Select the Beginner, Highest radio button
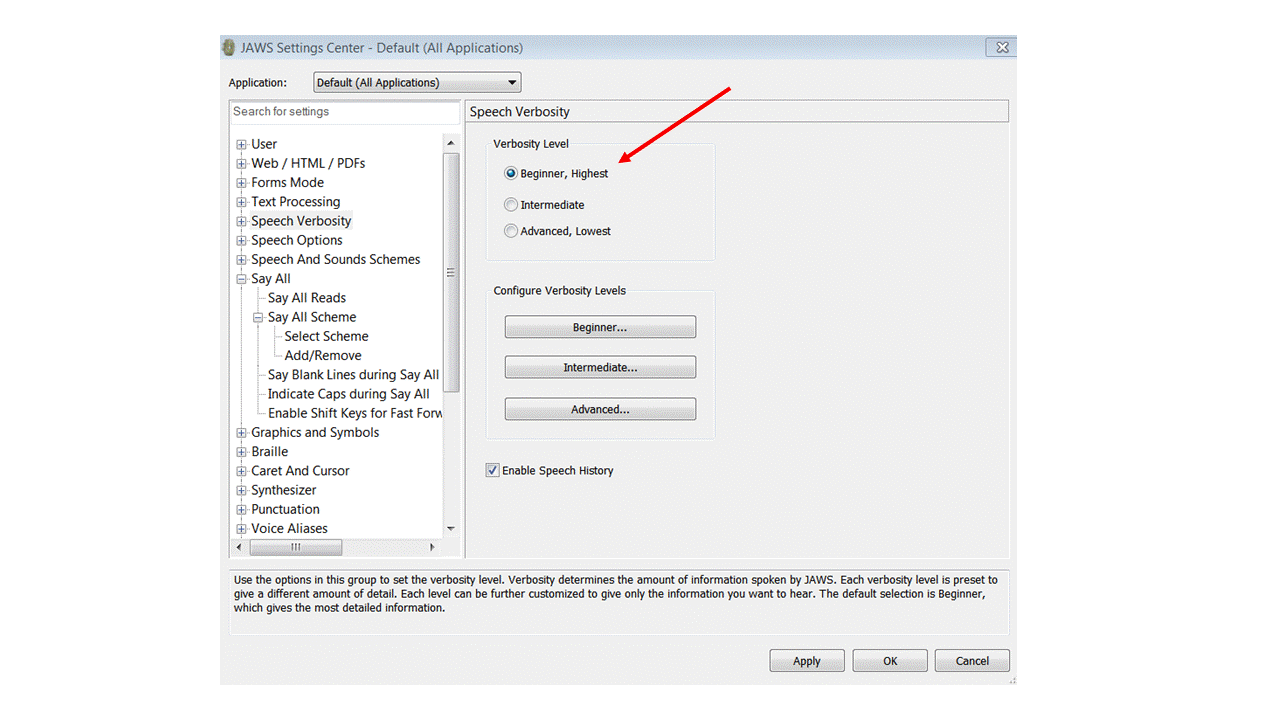Image resolution: width=1280 pixels, height=720 pixels. pos(511,173)
